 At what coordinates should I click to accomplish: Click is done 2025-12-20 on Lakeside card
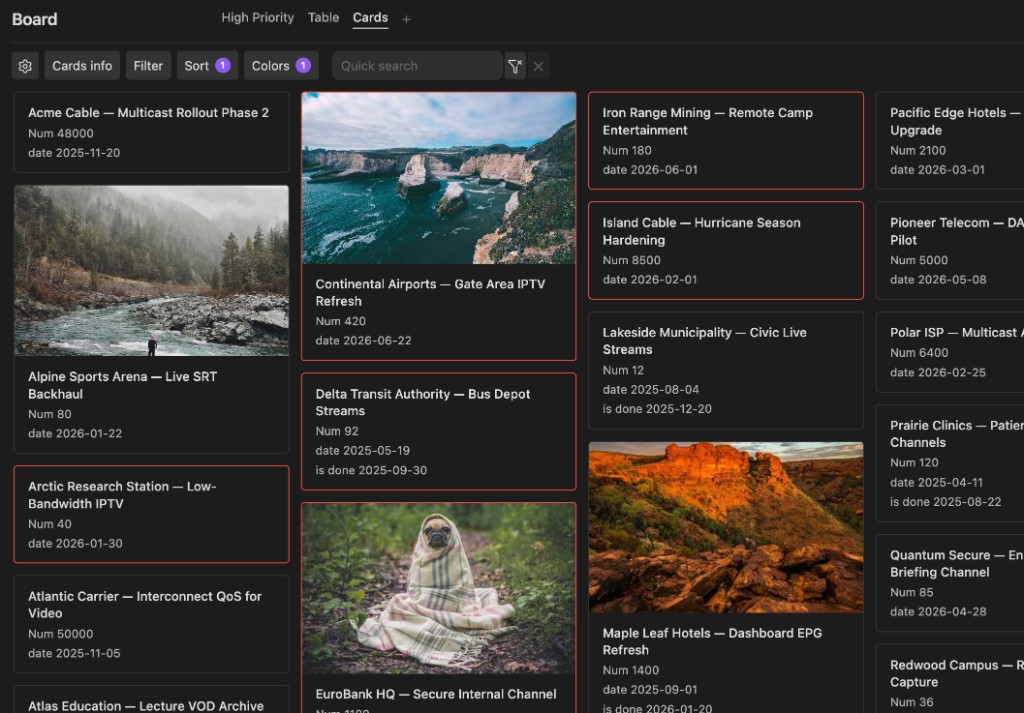pos(657,409)
